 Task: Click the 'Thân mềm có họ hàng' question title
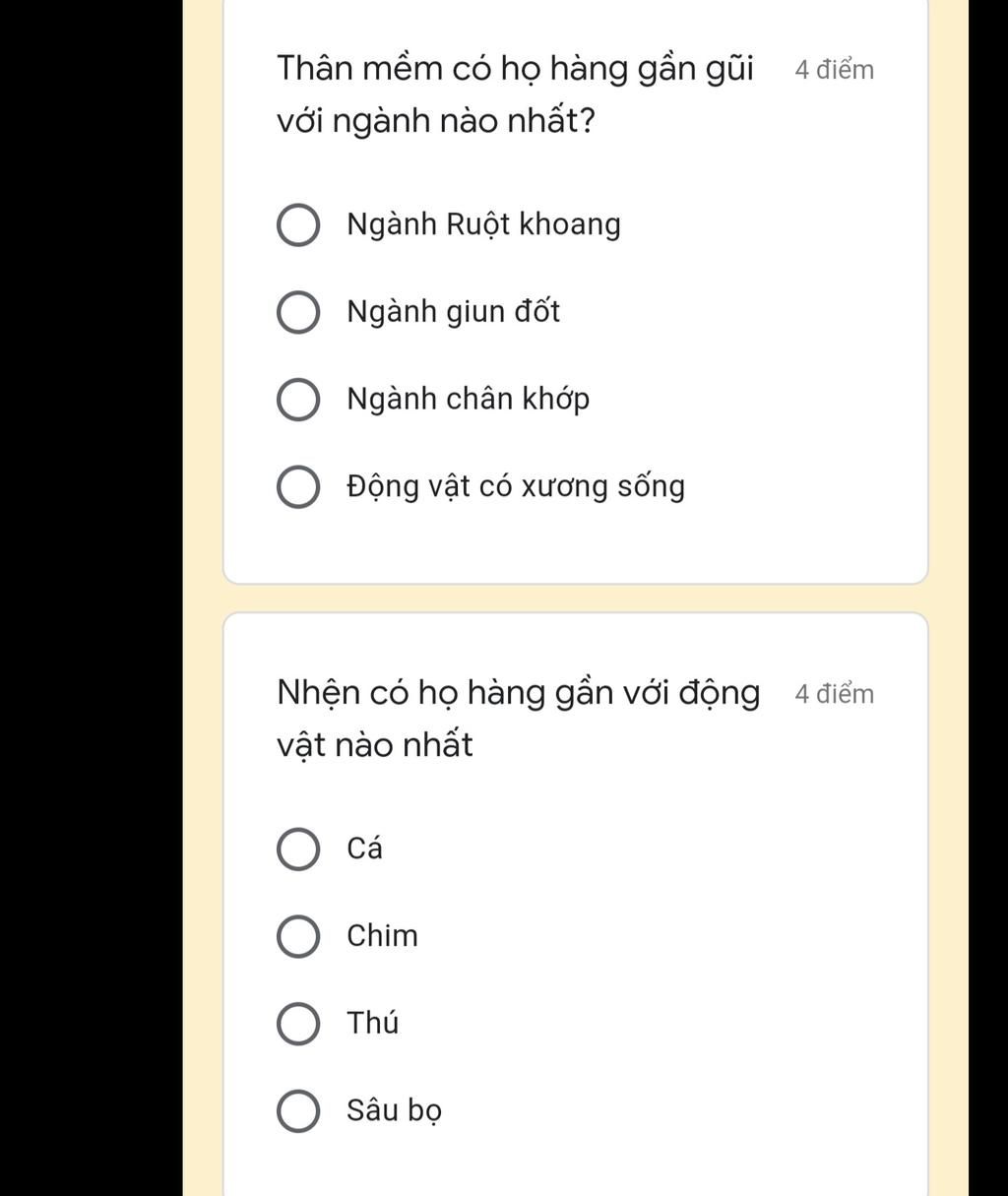click(x=515, y=94)
